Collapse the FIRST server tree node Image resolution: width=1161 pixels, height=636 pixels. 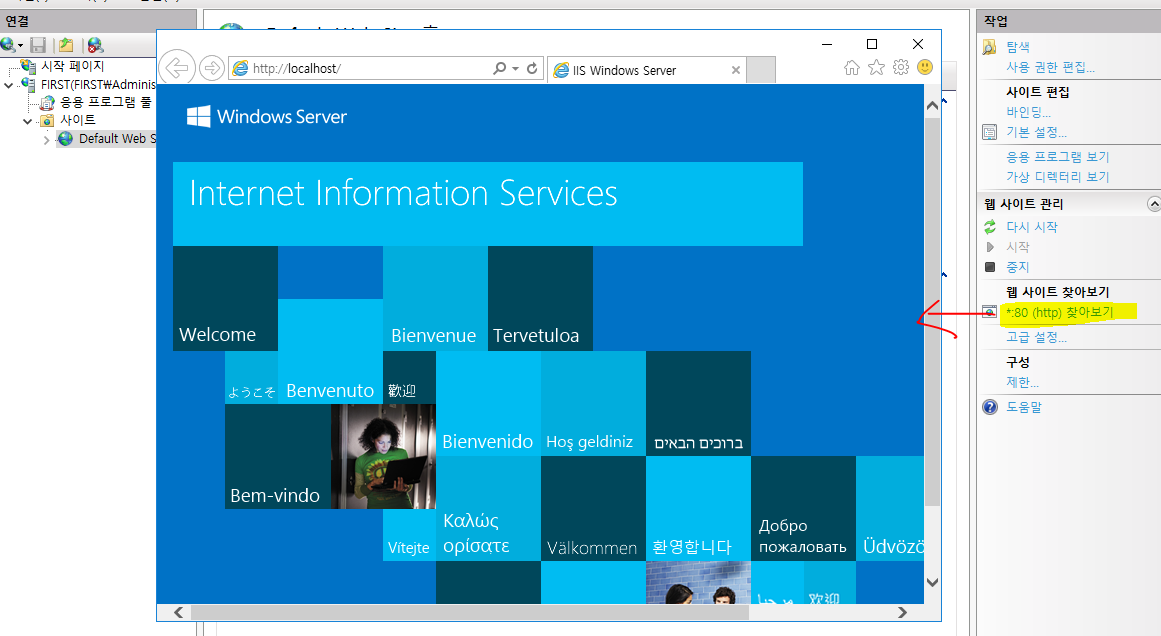pos(8,85)
